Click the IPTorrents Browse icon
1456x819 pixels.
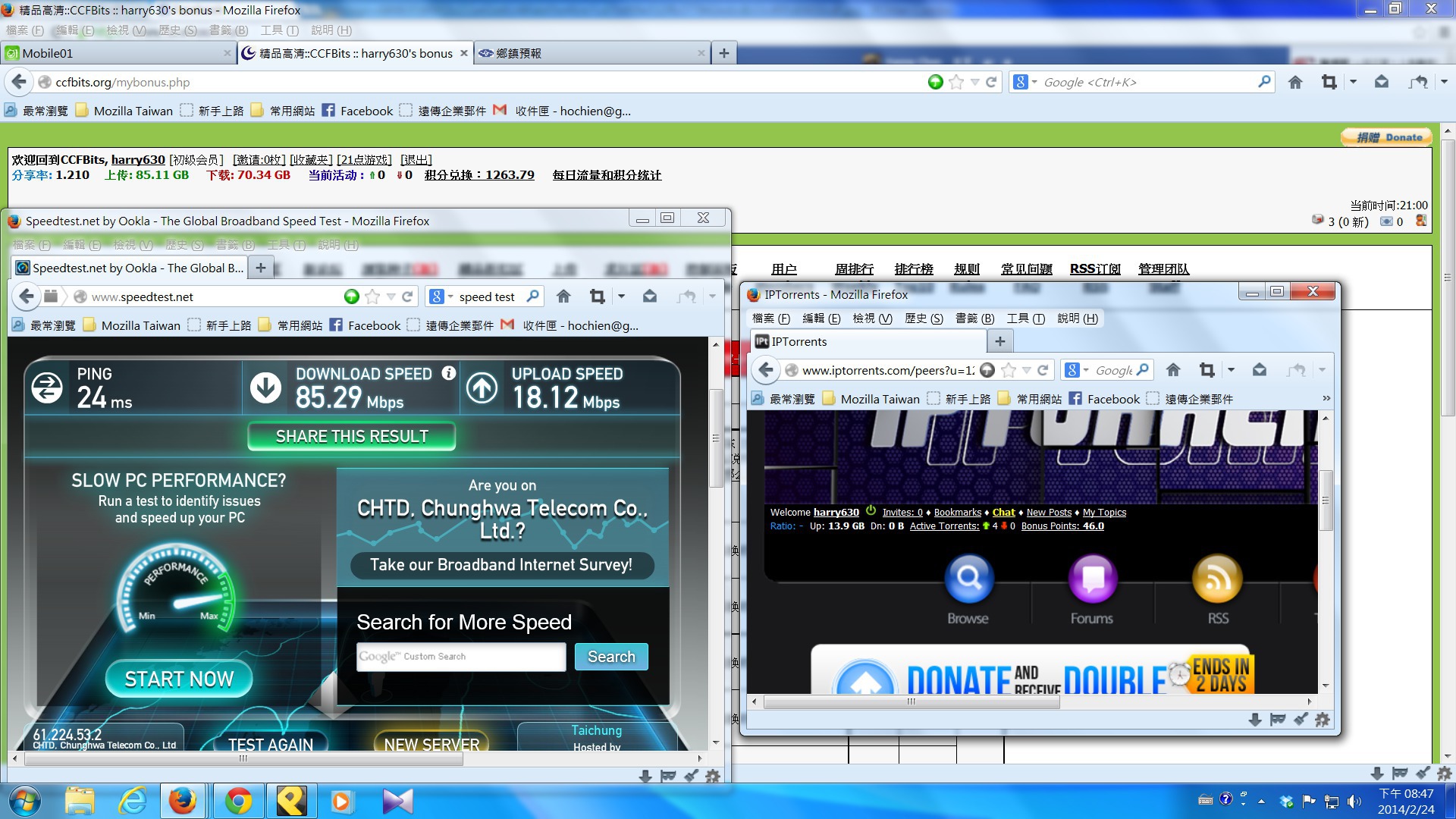coord(968,579)
